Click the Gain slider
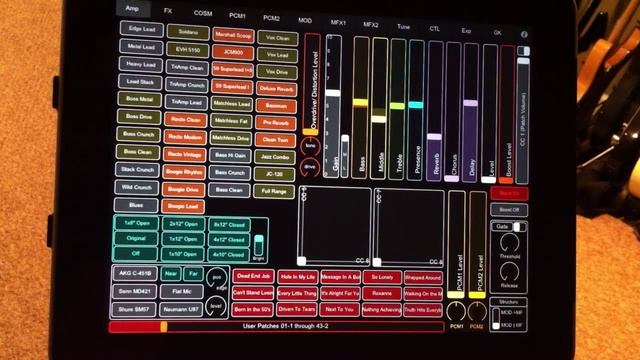This screenshot has height=360, width=640. 333,106
